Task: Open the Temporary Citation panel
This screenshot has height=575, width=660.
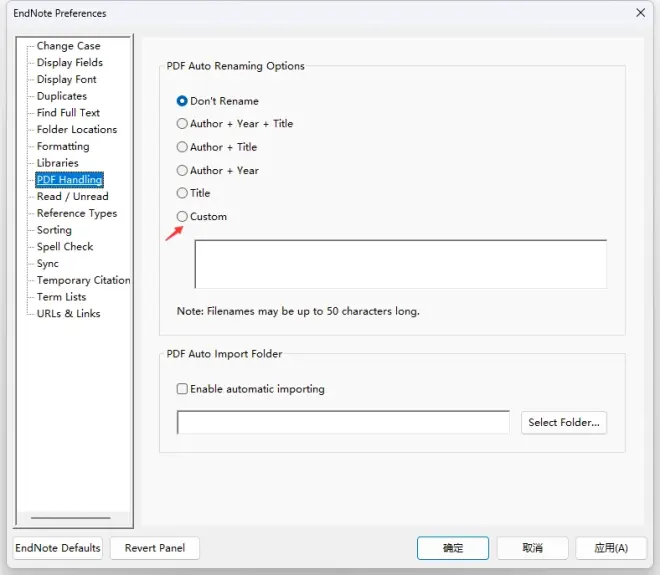Action: point(83,280)
